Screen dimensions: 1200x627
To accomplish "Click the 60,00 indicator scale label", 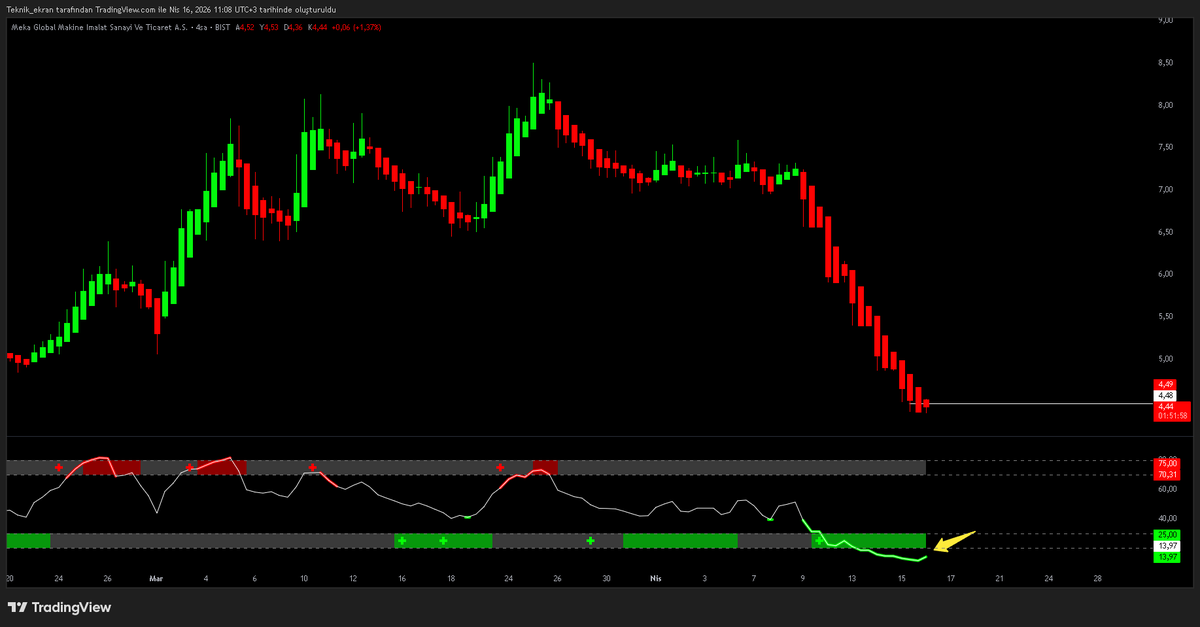I will pos(1166,489).
